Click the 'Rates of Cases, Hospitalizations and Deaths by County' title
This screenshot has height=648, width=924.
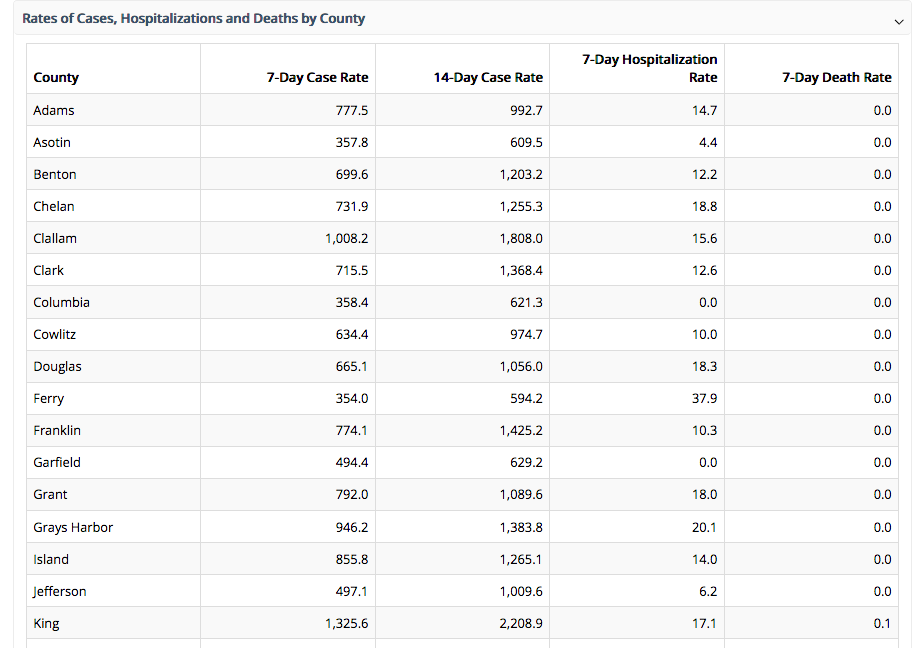[x=193, y=18]
